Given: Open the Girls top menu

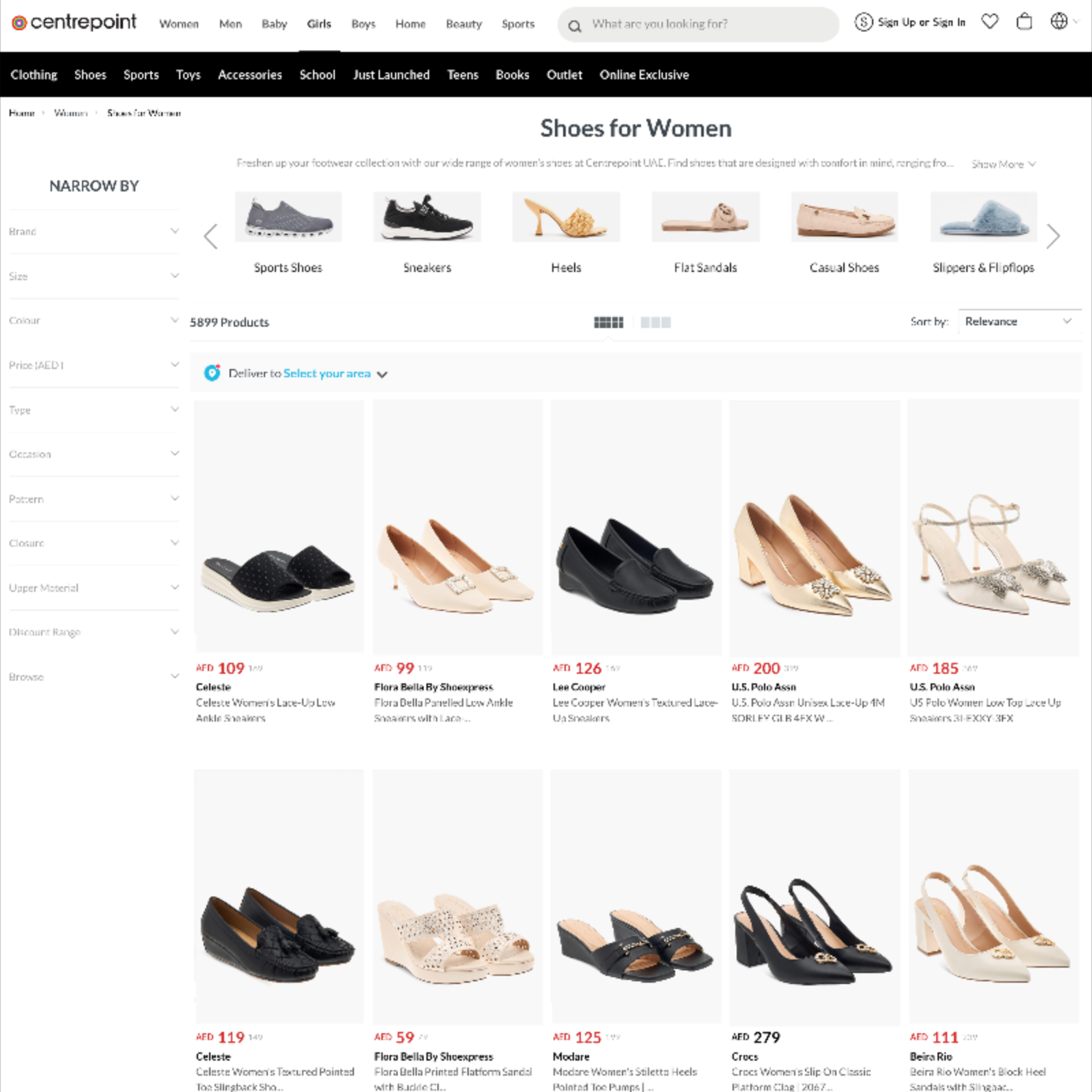Looking at the screenshot, I should click(318, 24).
